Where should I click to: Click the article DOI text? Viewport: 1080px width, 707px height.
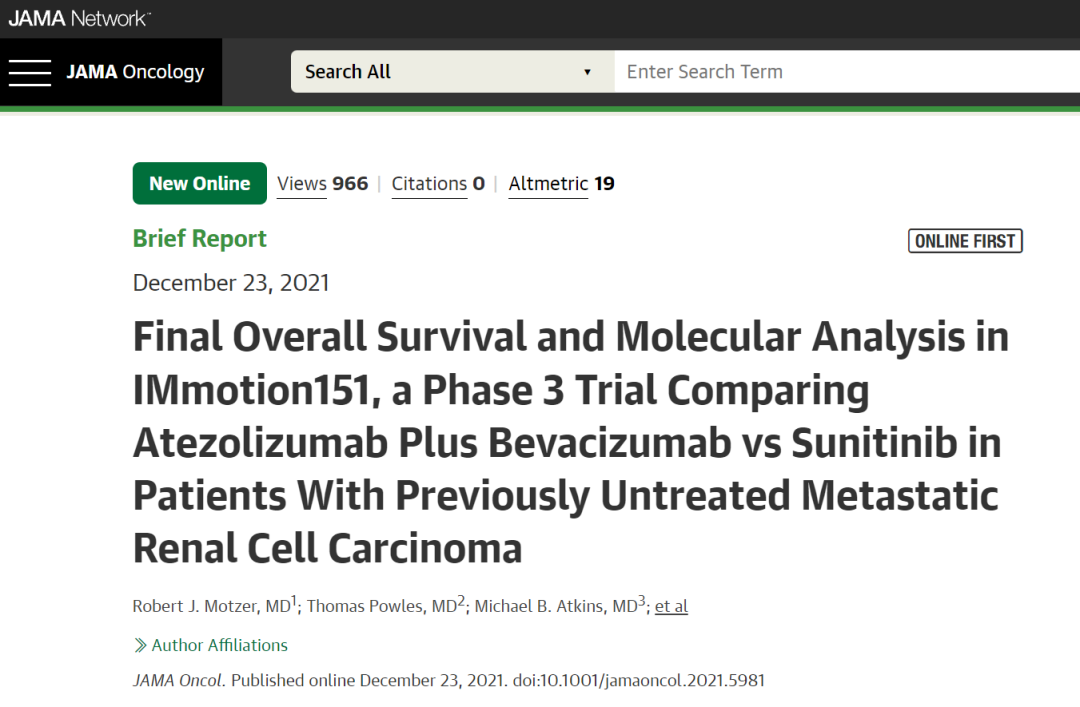click(639, 680)
